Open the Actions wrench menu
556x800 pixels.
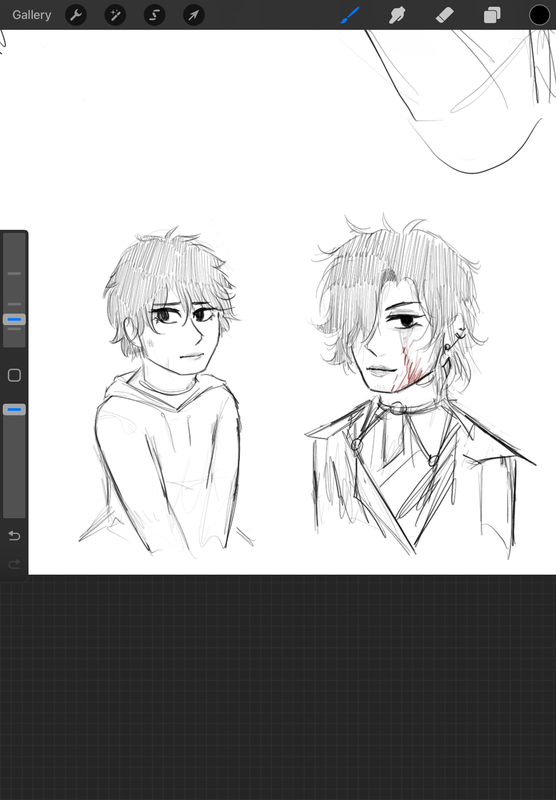(76, 15)
